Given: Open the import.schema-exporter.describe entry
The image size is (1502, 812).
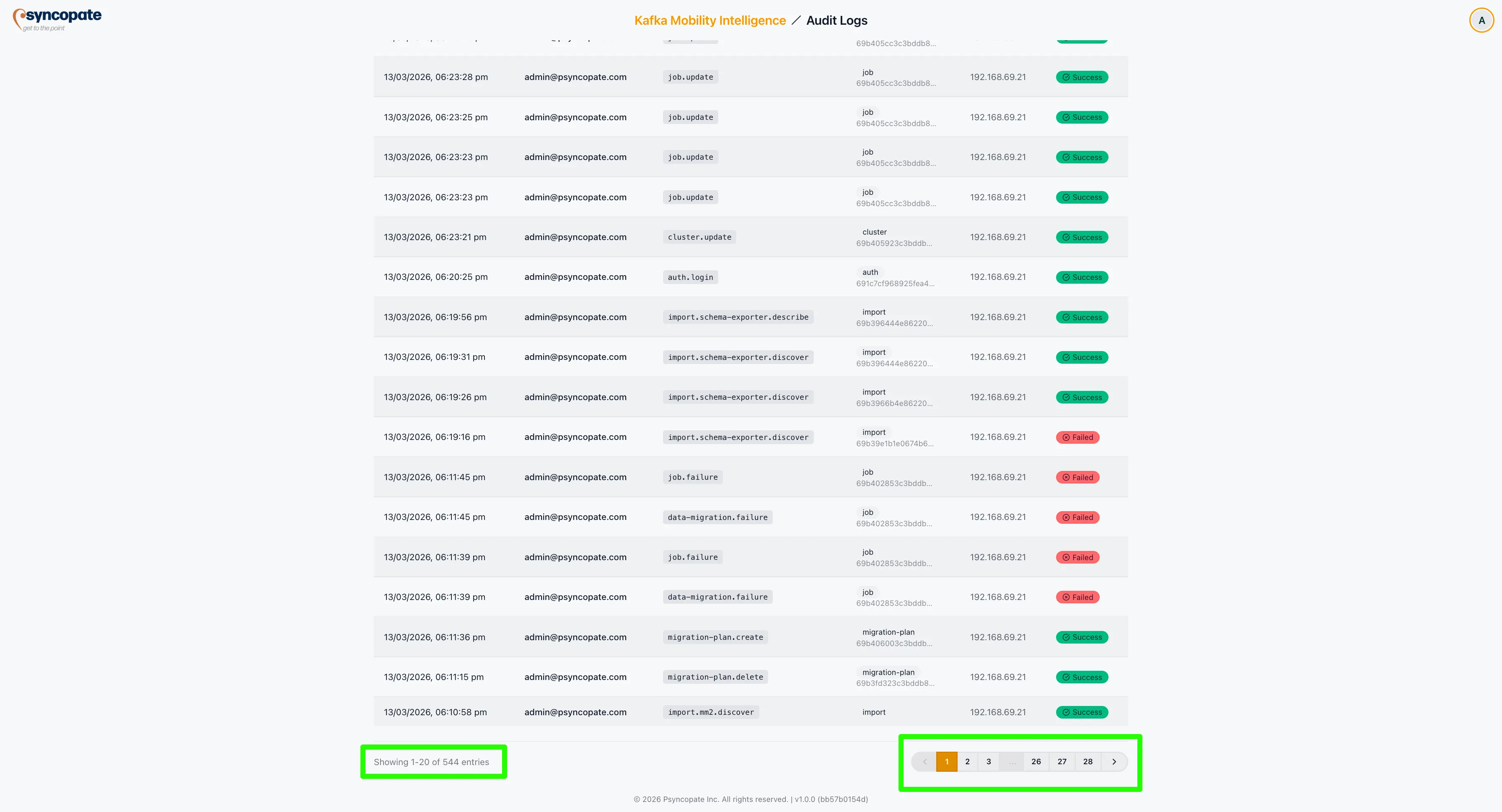Looking at the screenshot, I should pyautogui.click(x=738, y=316).
